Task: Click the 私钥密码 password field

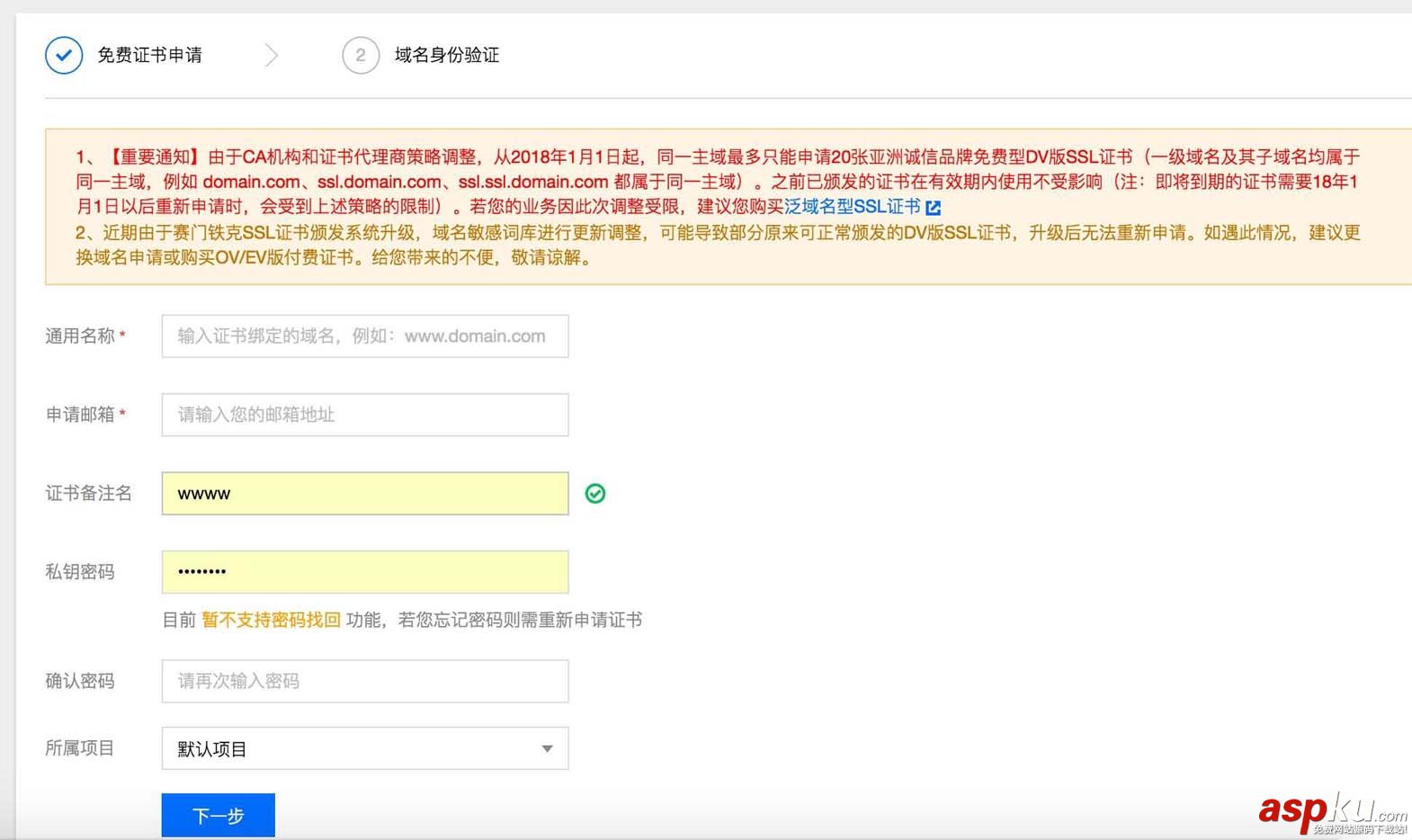Action: 364,572
